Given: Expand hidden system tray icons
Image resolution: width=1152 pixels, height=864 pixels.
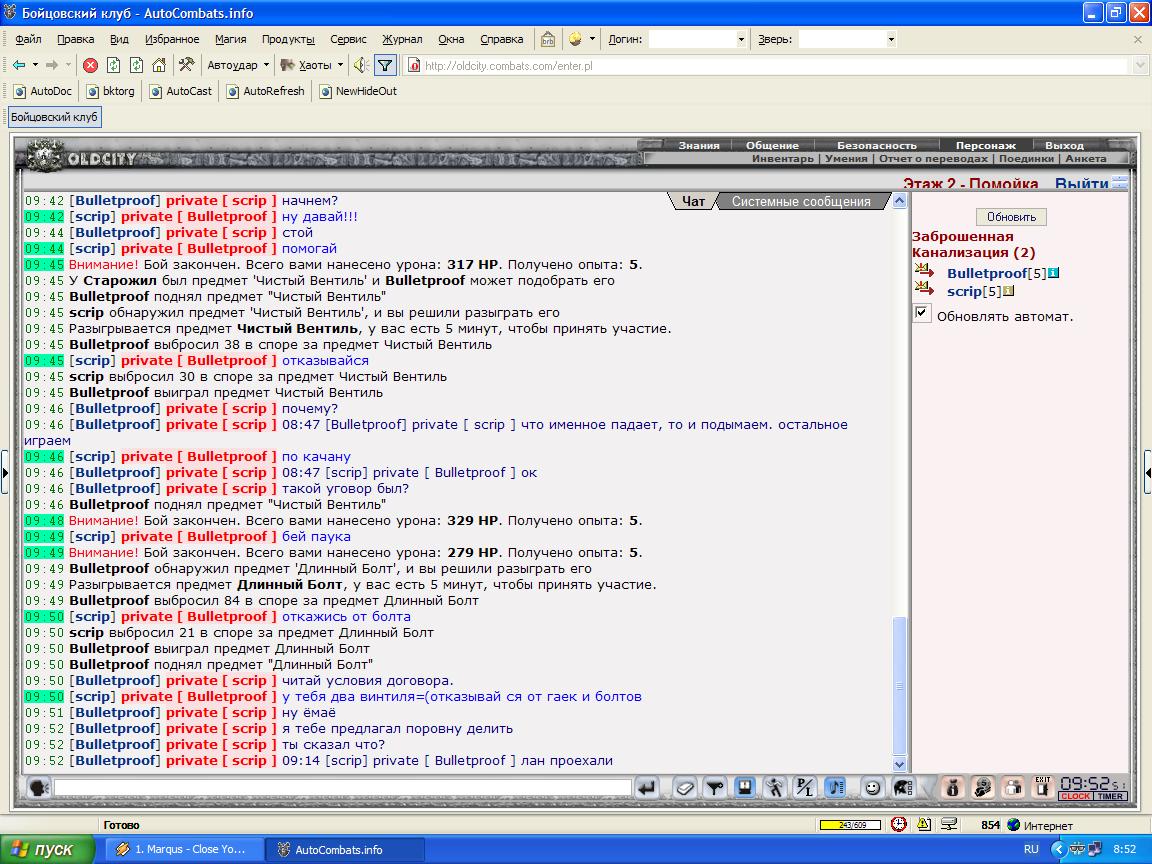Looking at the screenshot, I should pos(1058,849).
